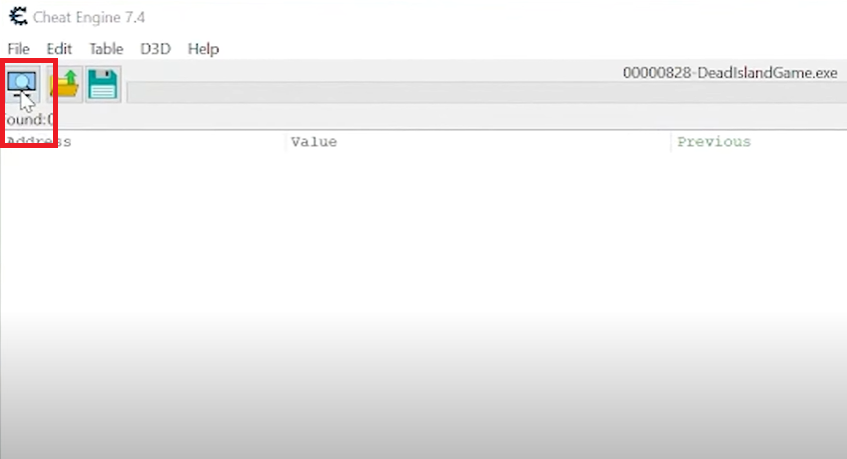Sort results by the Value column header

click(x=479, y=142)
